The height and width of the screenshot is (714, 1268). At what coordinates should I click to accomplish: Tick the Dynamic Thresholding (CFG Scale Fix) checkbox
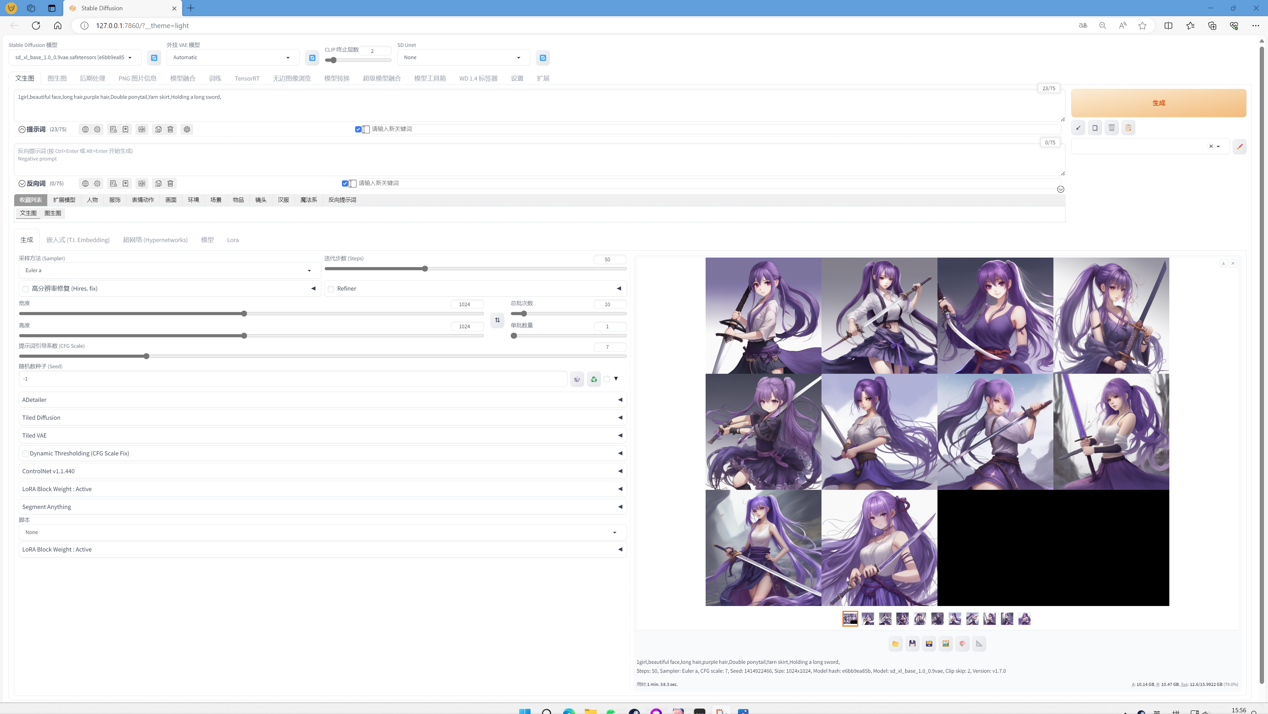26,454
